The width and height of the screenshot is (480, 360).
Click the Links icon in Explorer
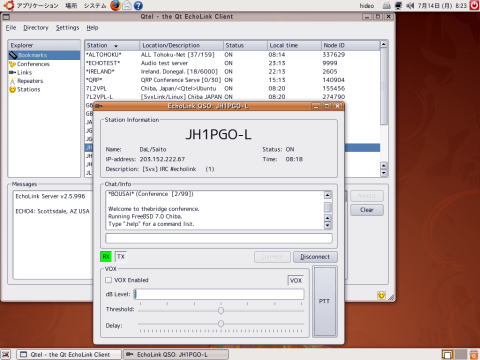point(13,72)
